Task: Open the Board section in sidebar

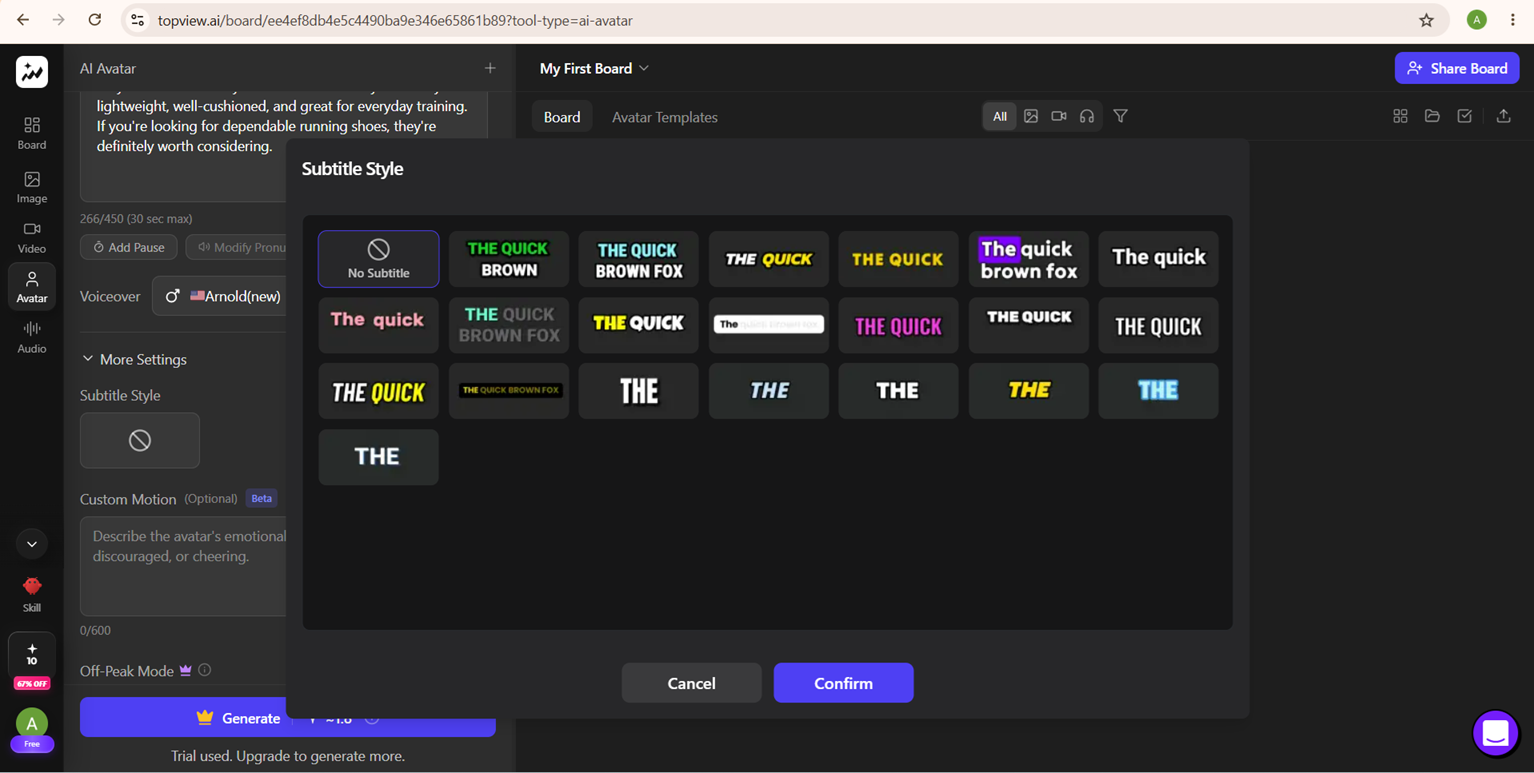Action: tap(32, 133)
